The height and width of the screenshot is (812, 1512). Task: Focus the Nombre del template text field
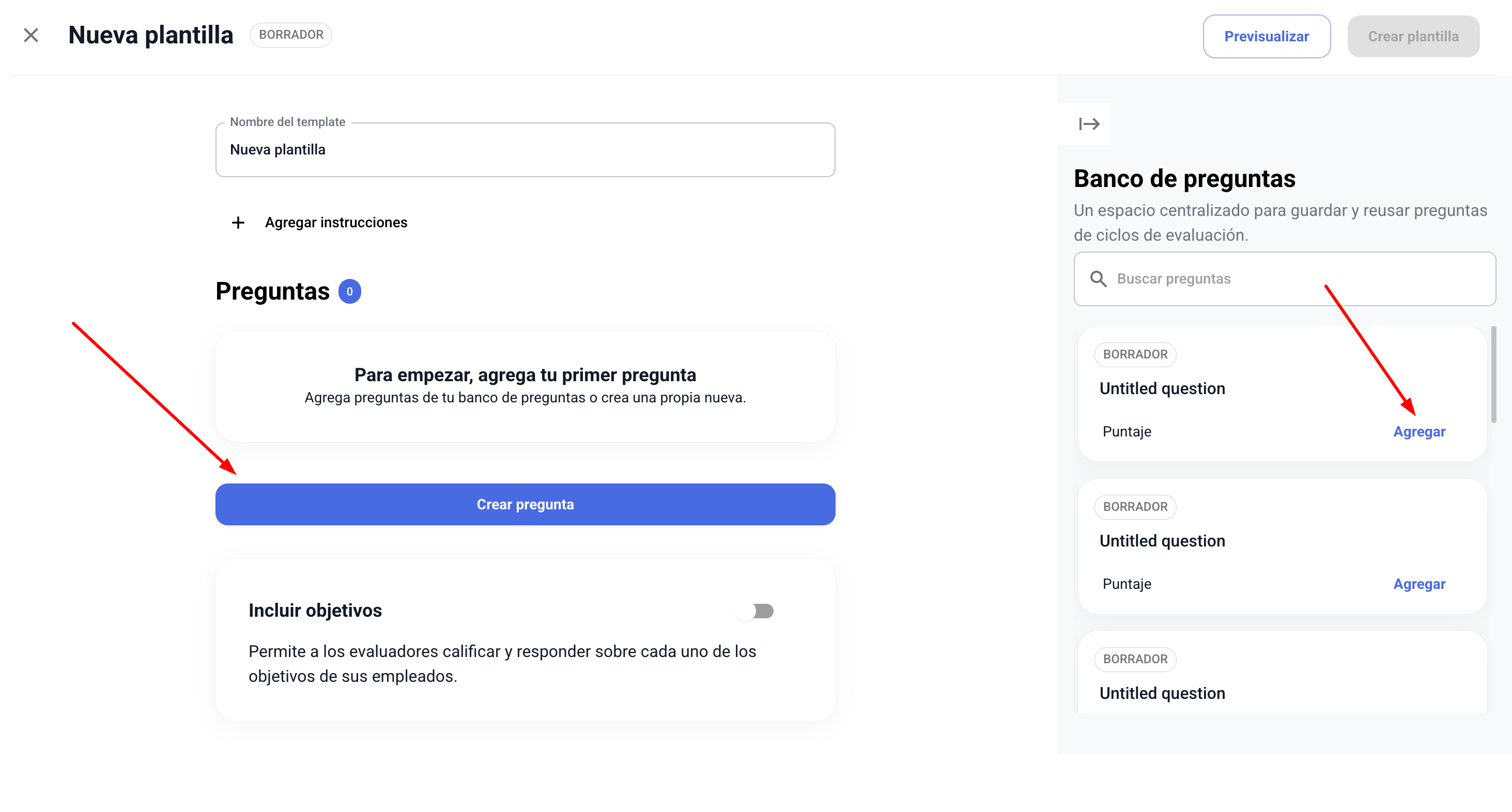pyautogui.click(x=524, y=150)
